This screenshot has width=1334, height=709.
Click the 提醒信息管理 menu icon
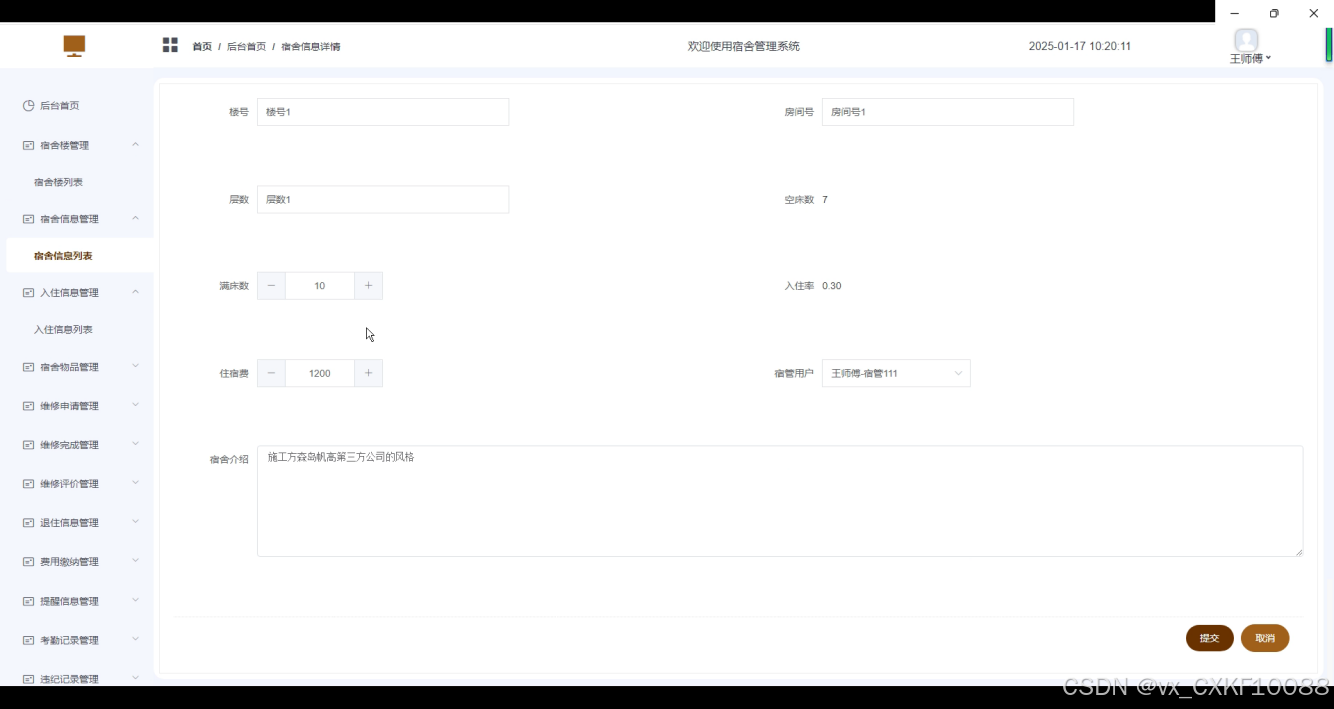pyautogui.click(x=29, y=601)
